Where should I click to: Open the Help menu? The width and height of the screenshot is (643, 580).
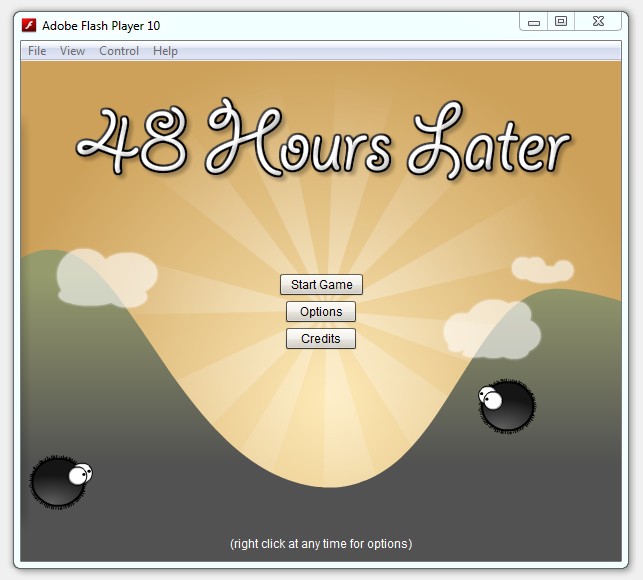(165, 51)
